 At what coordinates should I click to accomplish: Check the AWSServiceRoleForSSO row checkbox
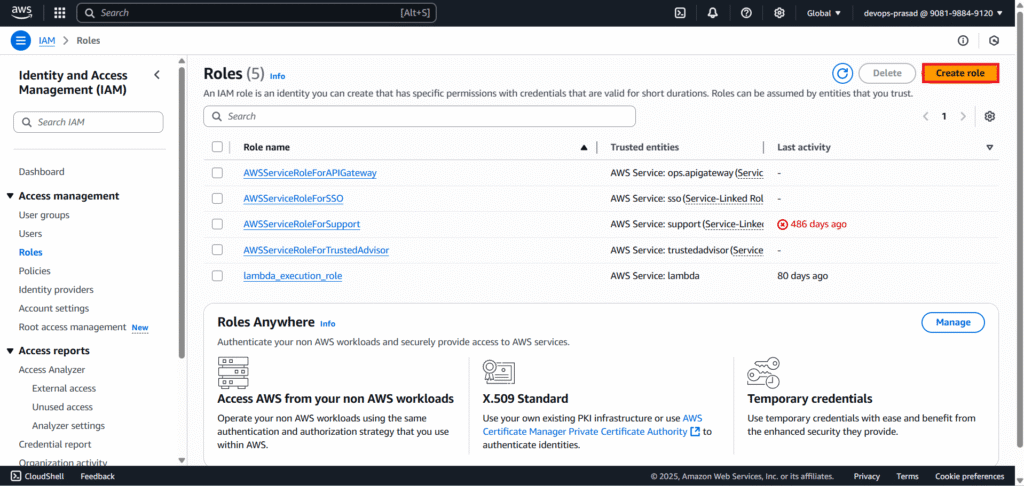217,199
